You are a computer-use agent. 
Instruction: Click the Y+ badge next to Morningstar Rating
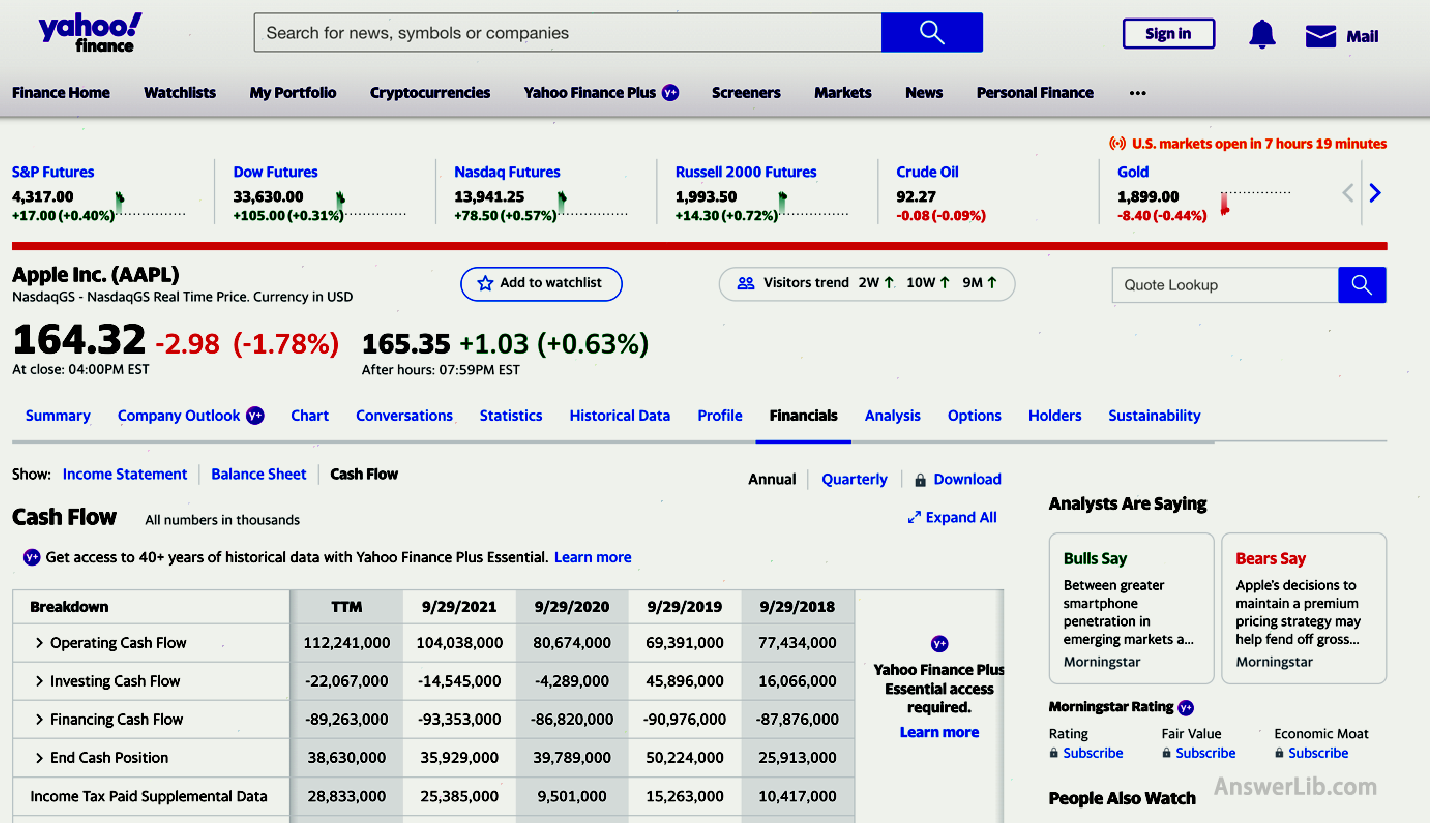[x=1186, y=707]
